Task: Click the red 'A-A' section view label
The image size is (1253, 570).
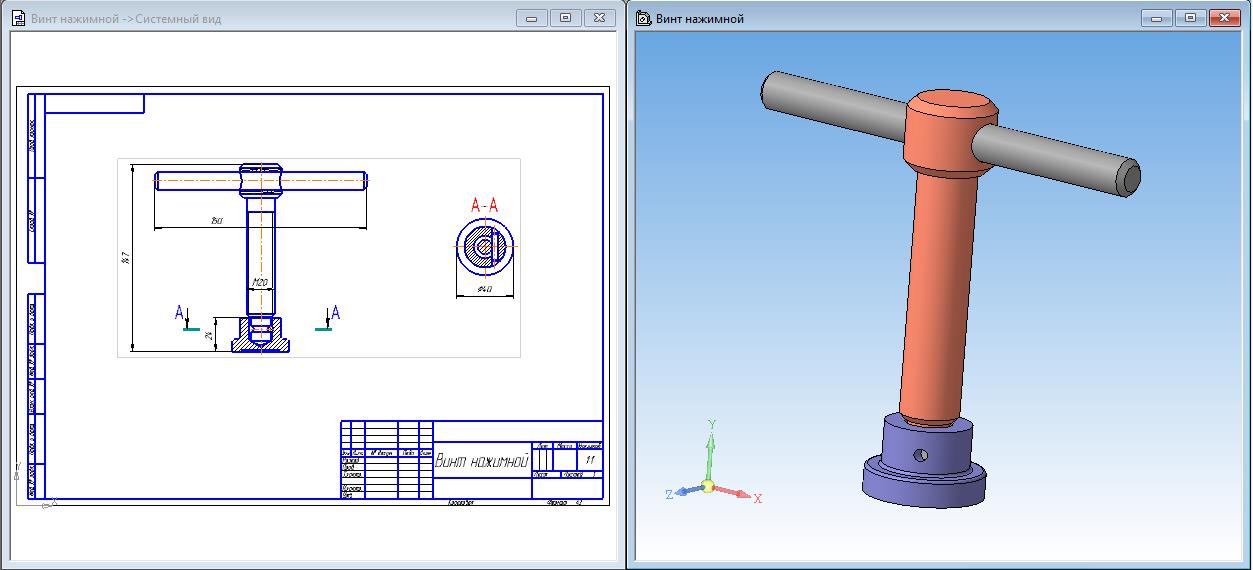Action: coord(484,205)
